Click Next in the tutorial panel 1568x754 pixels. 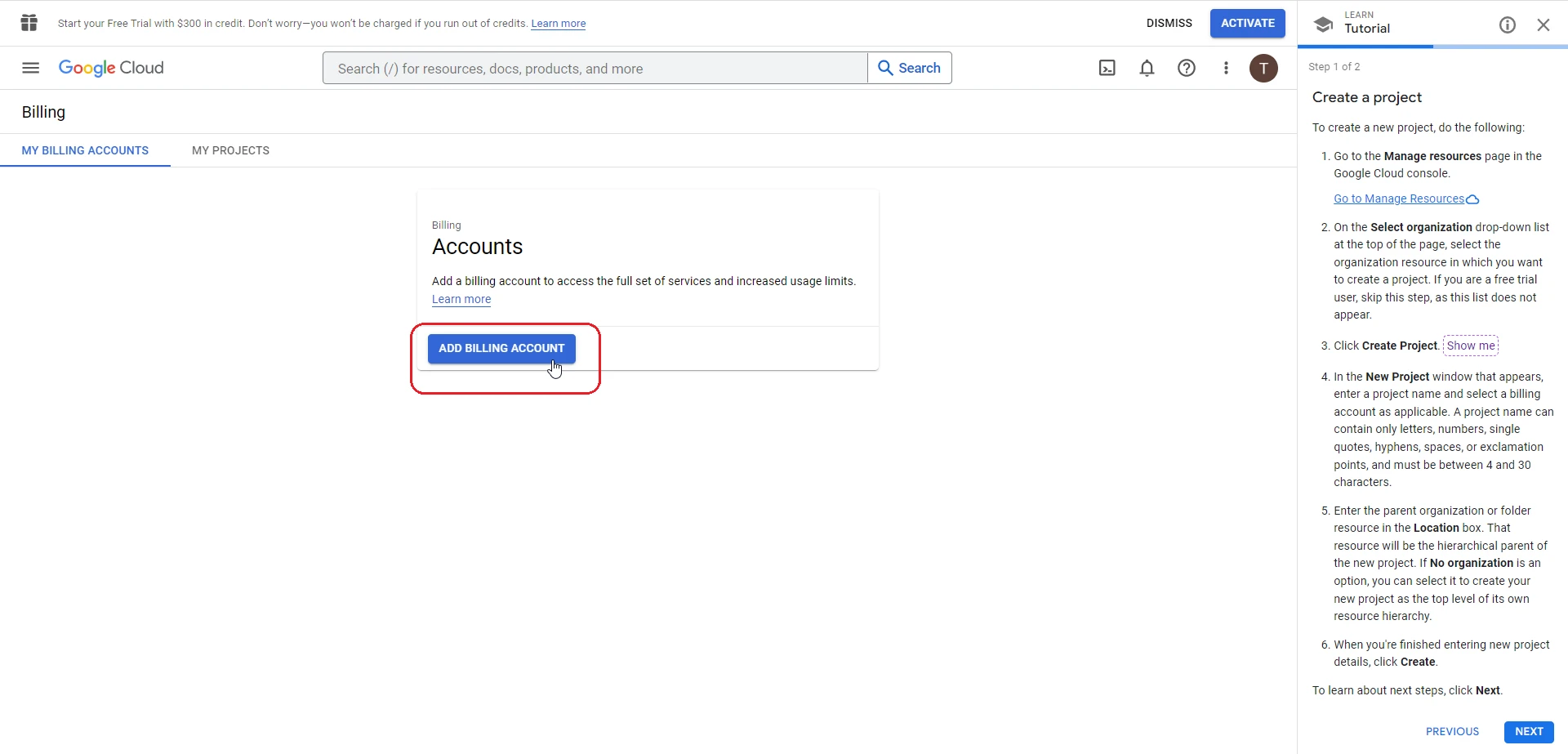(x=1528, y=731)
